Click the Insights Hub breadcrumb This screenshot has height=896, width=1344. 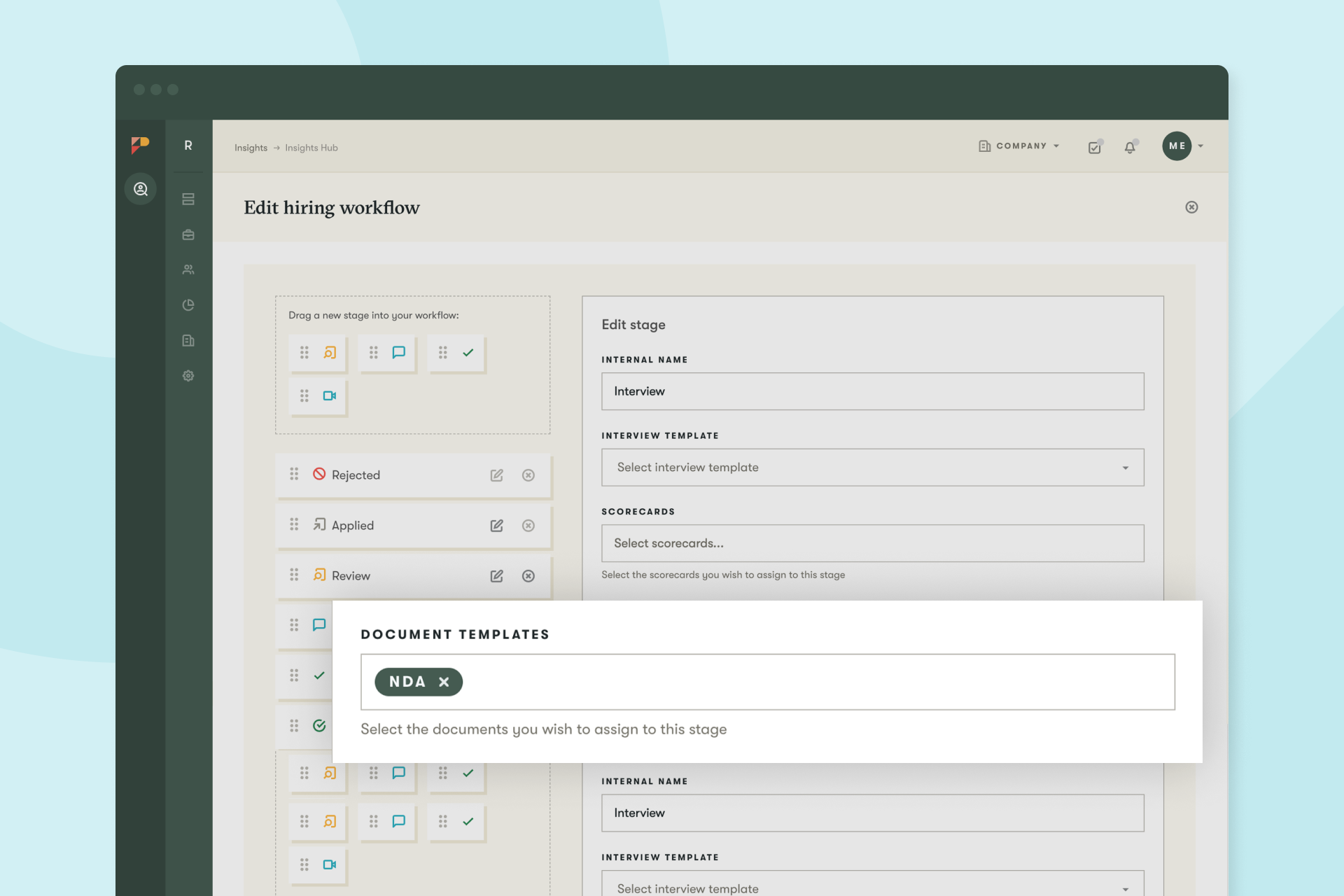click(x=311, y=148)
